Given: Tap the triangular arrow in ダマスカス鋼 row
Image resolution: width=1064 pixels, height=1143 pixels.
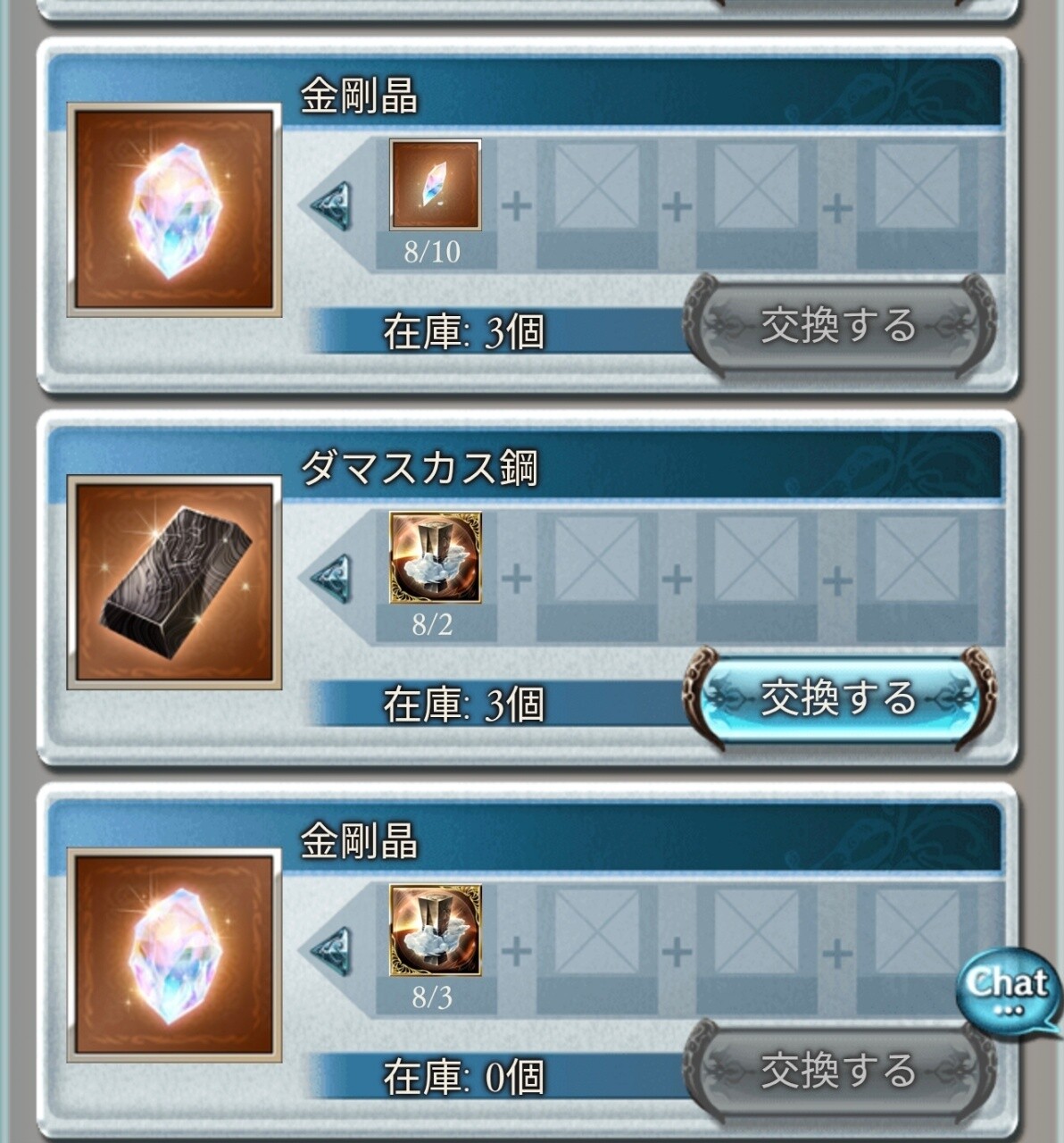Looking at the screenshot, I should point(331,579).
